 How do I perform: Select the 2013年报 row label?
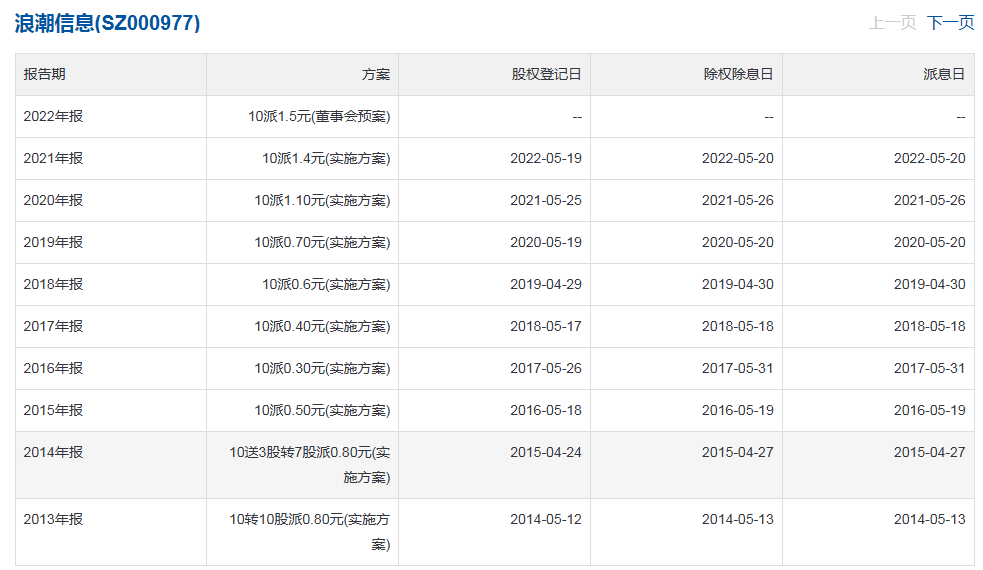point(53,519)
